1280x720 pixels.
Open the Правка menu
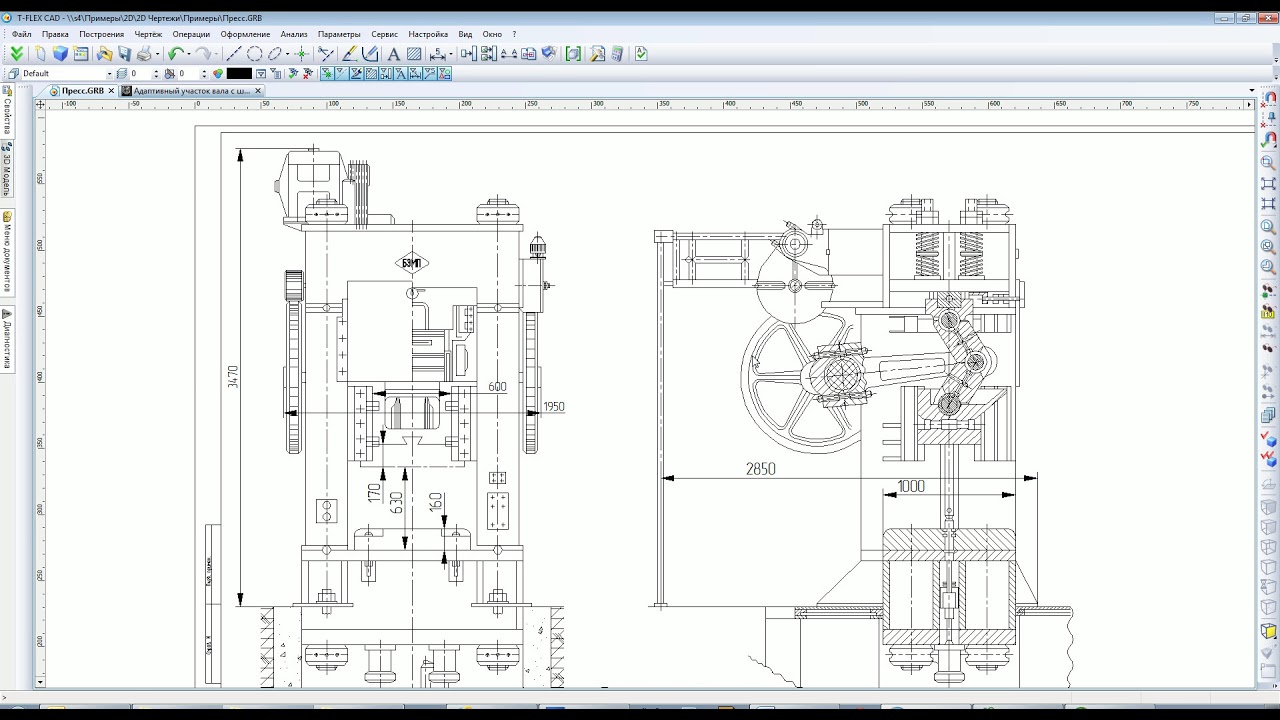(56, 34)
